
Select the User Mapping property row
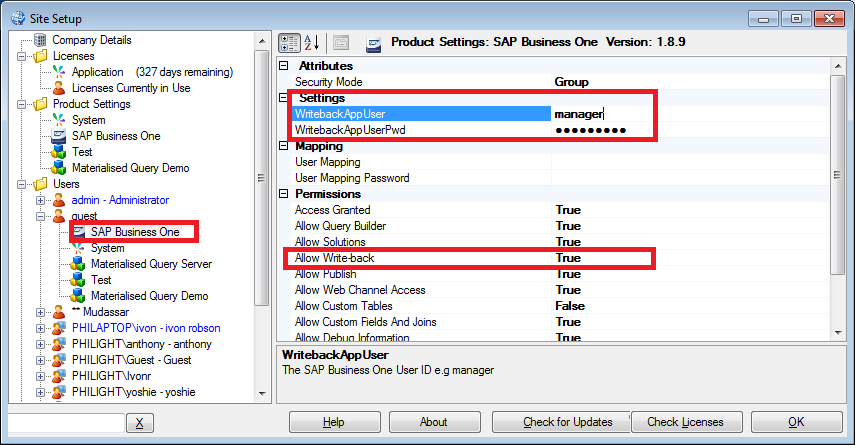coord(561,162)
